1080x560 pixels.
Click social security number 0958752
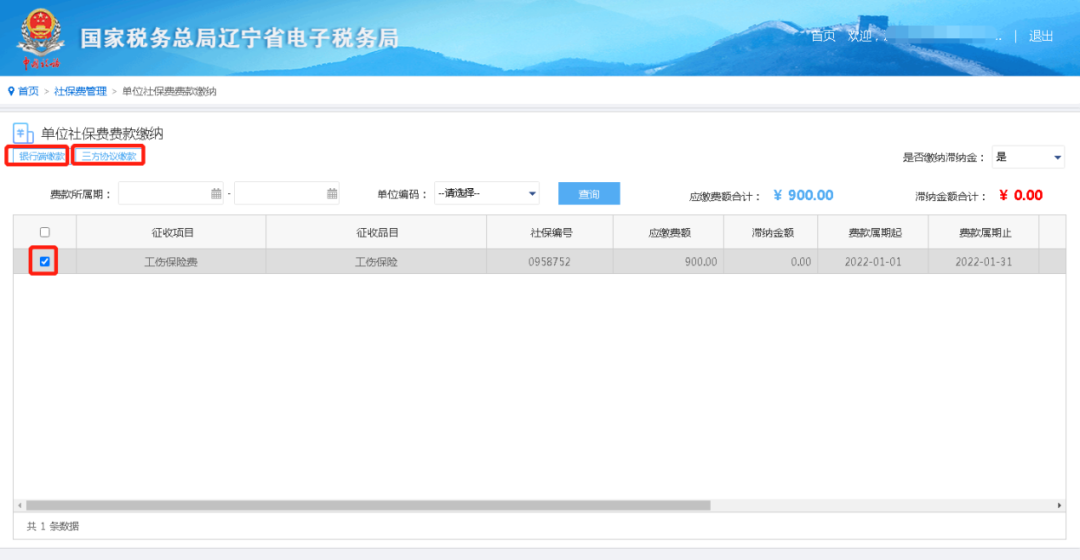(x=550, y=262)
